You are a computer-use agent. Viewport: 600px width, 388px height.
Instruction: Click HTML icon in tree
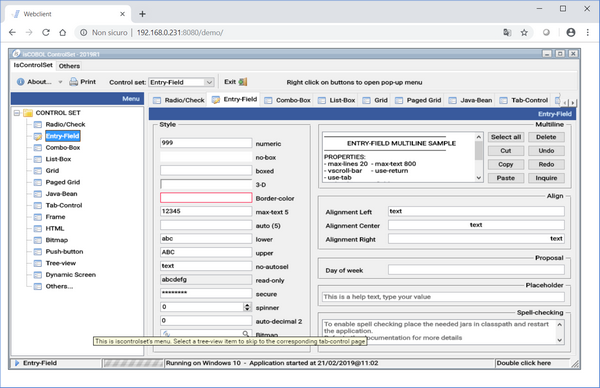click(38, 228)
